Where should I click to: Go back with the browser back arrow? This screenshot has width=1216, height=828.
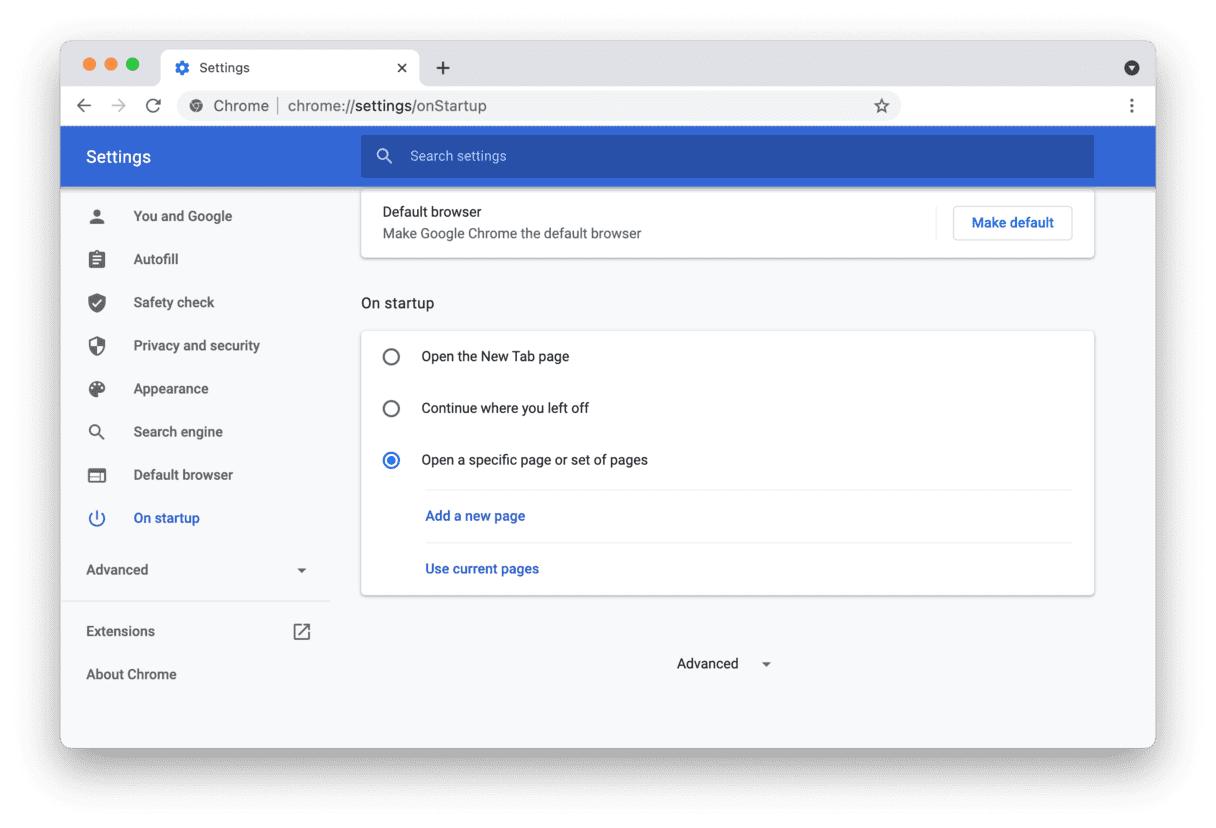[84, 106]
